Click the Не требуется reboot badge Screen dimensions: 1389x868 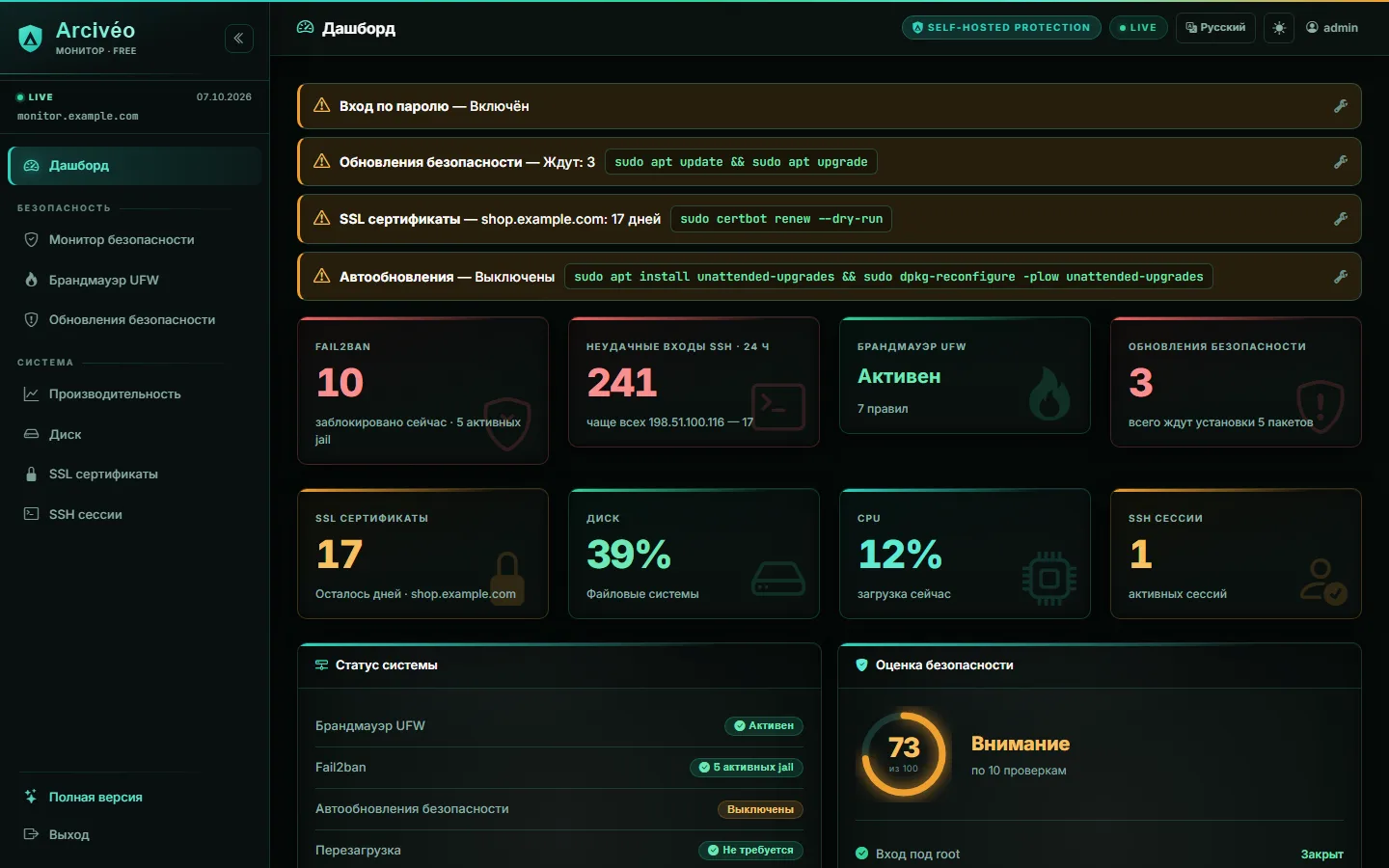tap(750, 851)
